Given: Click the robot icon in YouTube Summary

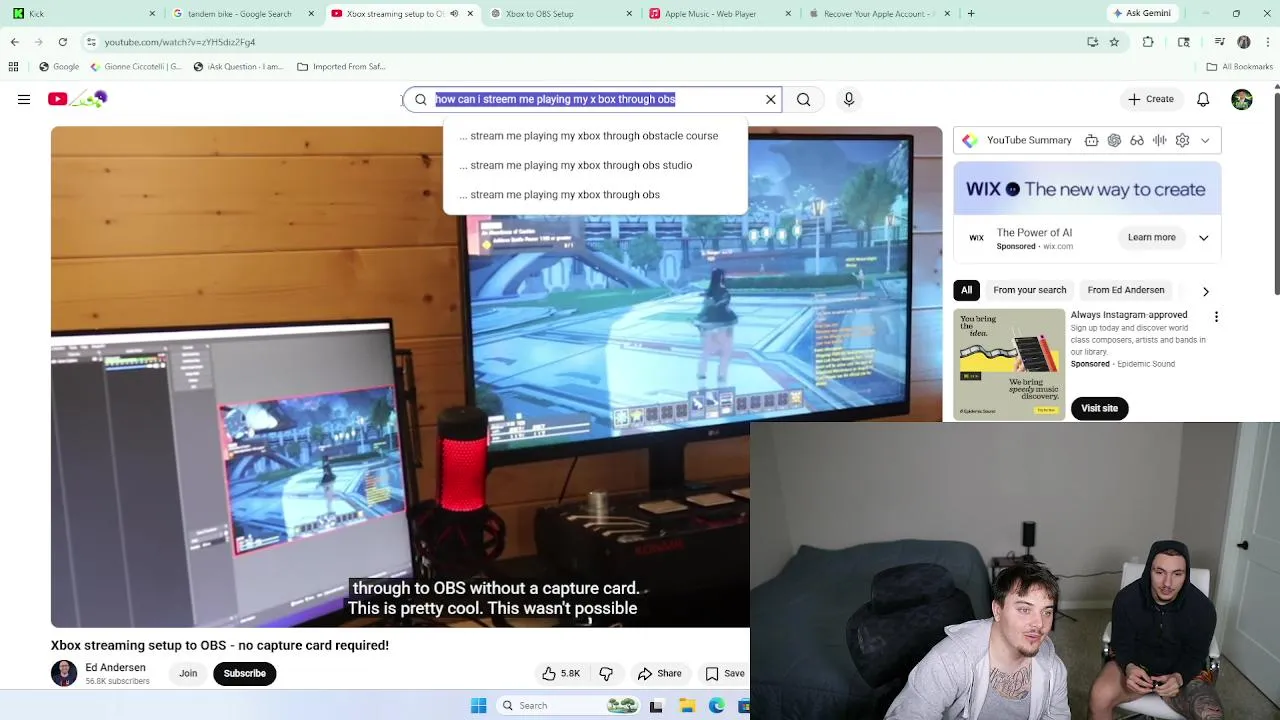Looking at the screenshot, I should click(x=1092, y=140).
